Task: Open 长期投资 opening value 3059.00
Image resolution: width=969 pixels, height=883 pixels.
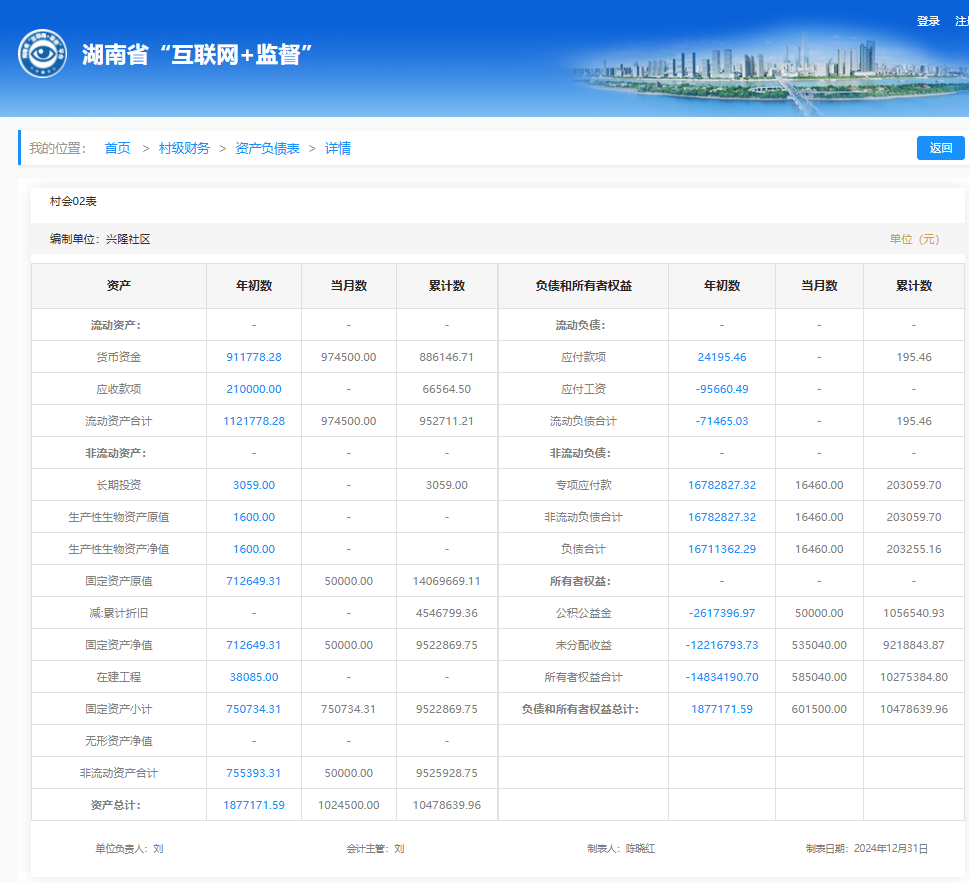Action: coord(254,485)
